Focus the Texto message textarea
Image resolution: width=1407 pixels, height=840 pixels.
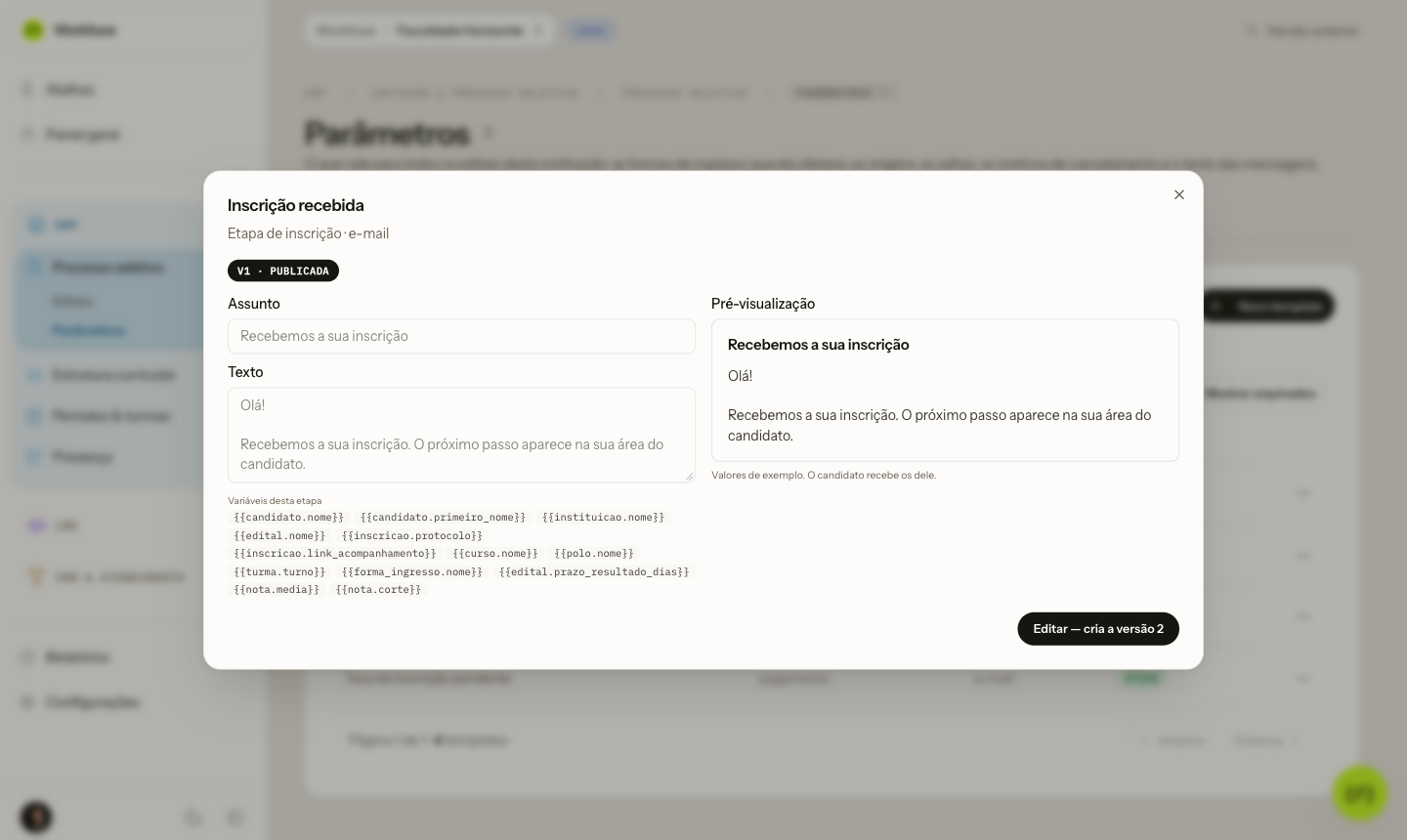point(461,435)
